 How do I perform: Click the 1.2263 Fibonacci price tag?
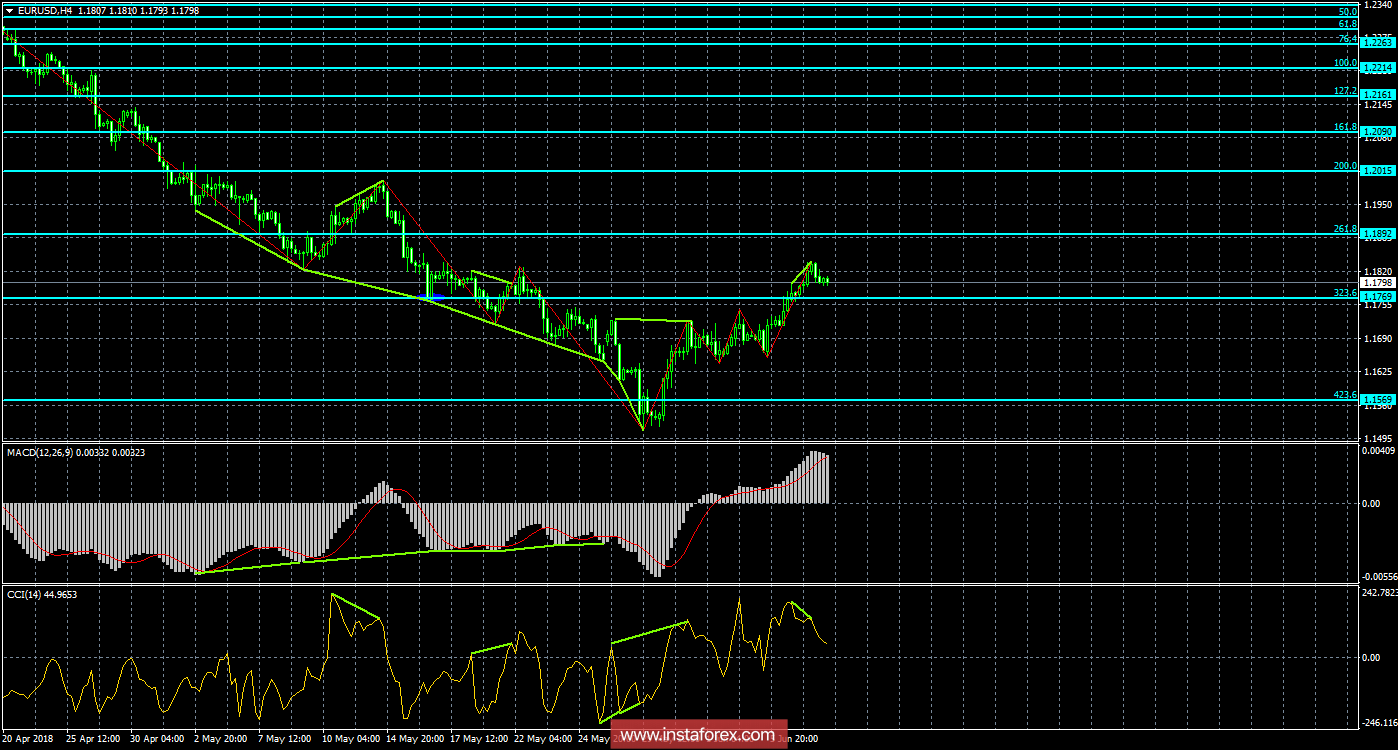coord(1377,43)
